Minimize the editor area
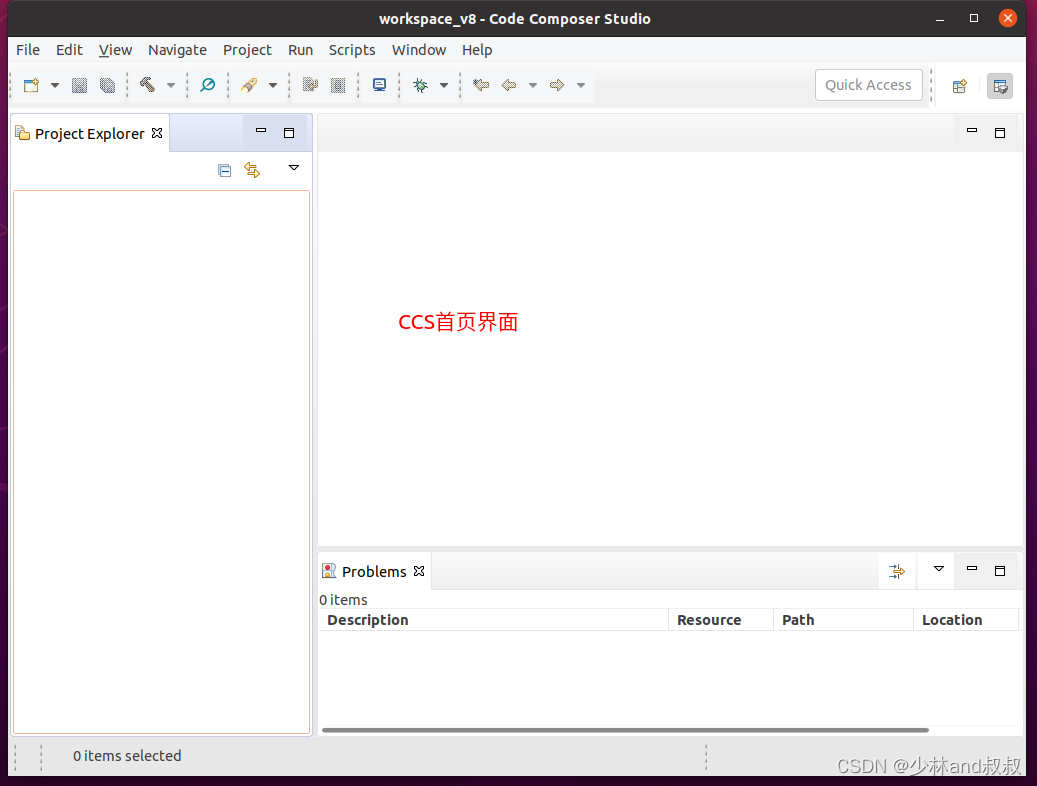1037x786 pixels. [972, 130]
